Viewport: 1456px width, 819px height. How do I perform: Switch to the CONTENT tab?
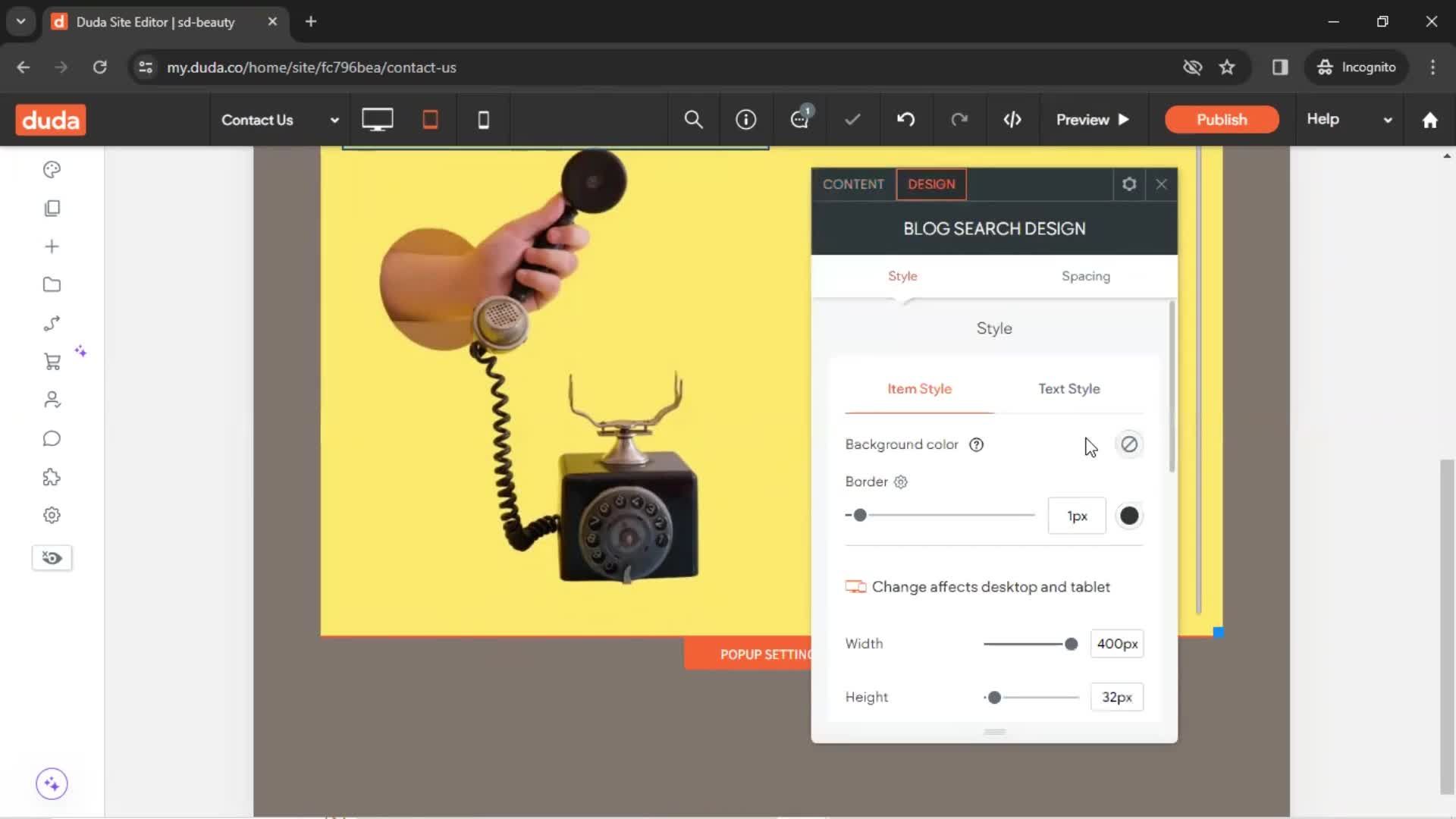click(853, 184)
